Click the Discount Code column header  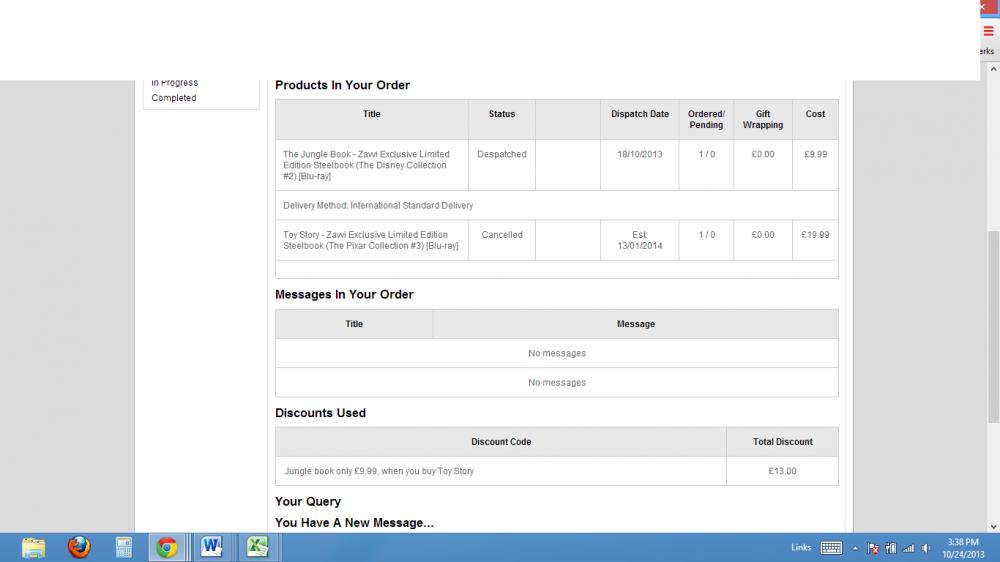pyautogui.click(x=501, y=441)
